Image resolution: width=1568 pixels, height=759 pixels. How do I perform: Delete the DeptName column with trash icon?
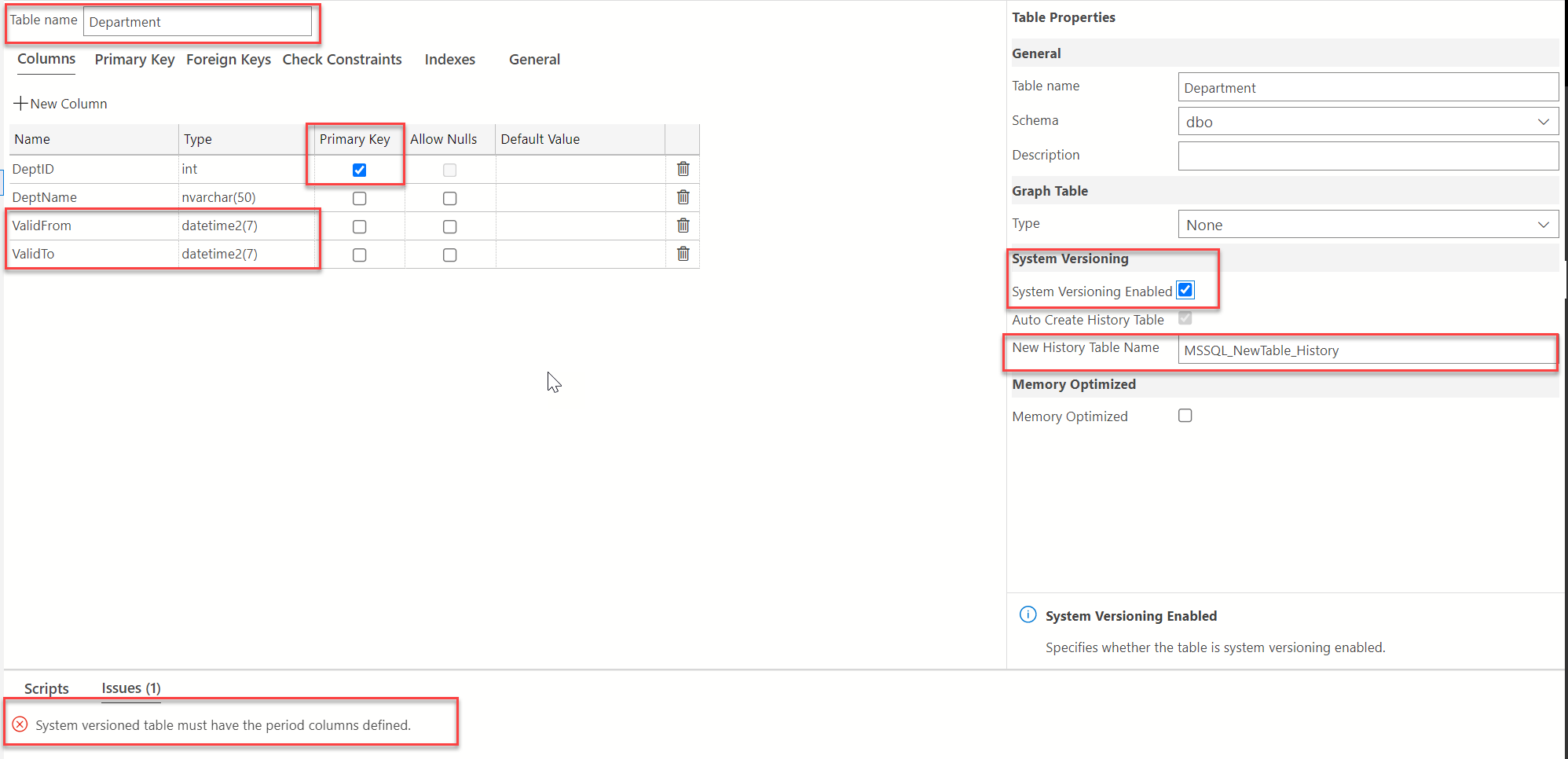click(683, 197)
